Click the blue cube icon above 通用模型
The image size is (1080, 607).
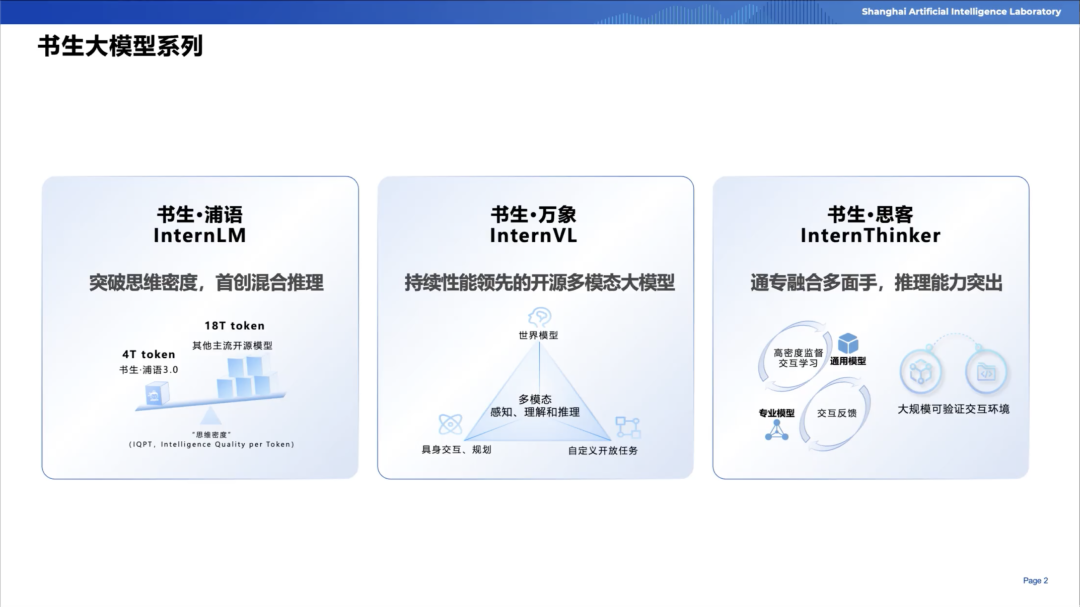(848, 344)
